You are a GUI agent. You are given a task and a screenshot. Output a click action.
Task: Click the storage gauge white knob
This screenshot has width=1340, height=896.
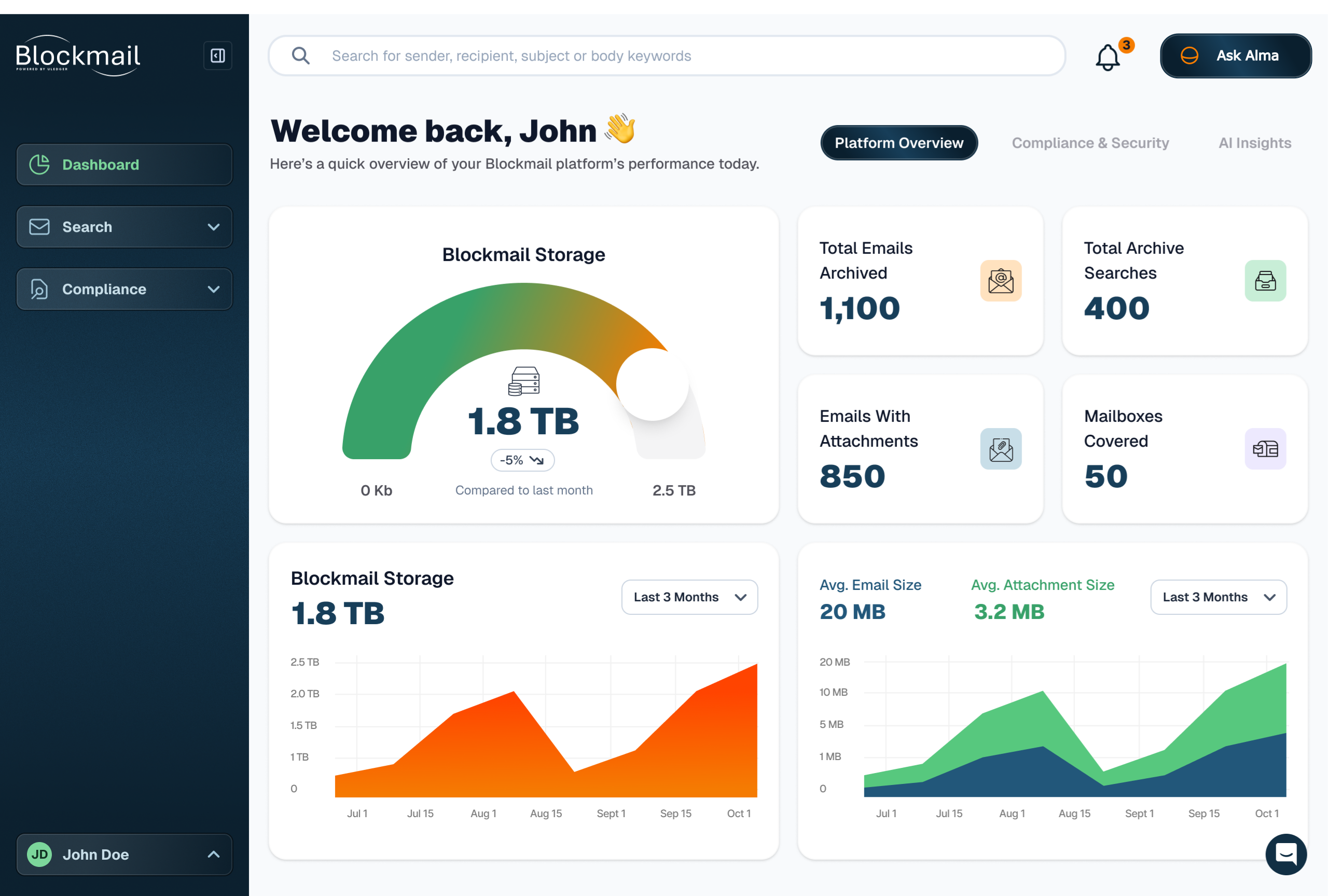(x=652, y=384)
